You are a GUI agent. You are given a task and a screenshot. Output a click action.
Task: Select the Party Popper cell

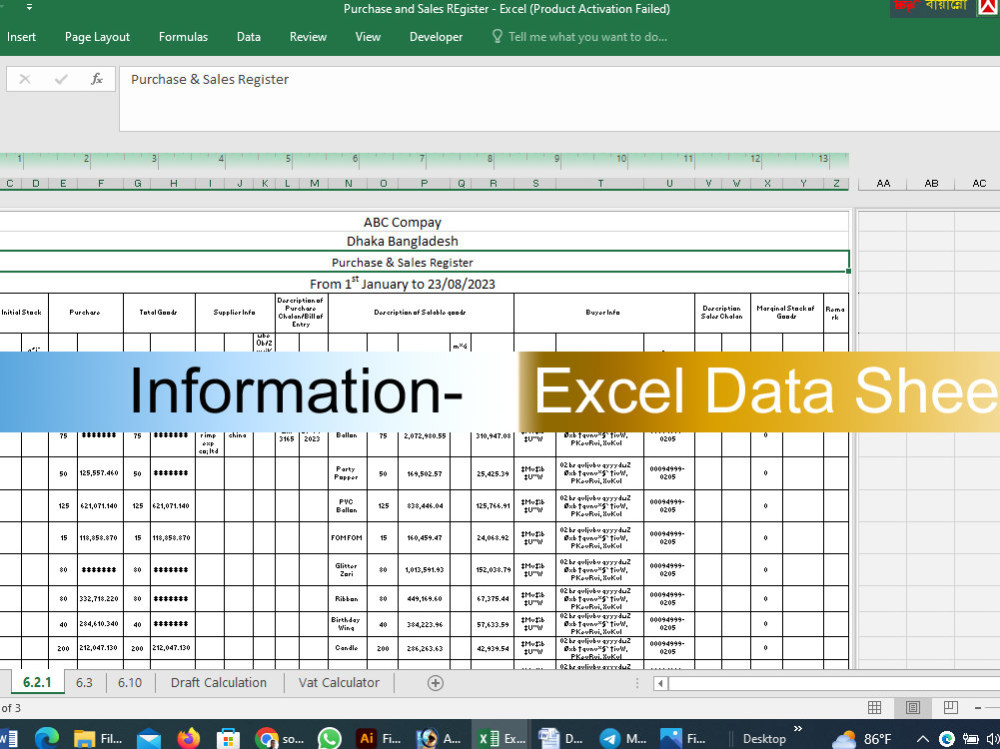pyautogui.click(x=347, y=473)
